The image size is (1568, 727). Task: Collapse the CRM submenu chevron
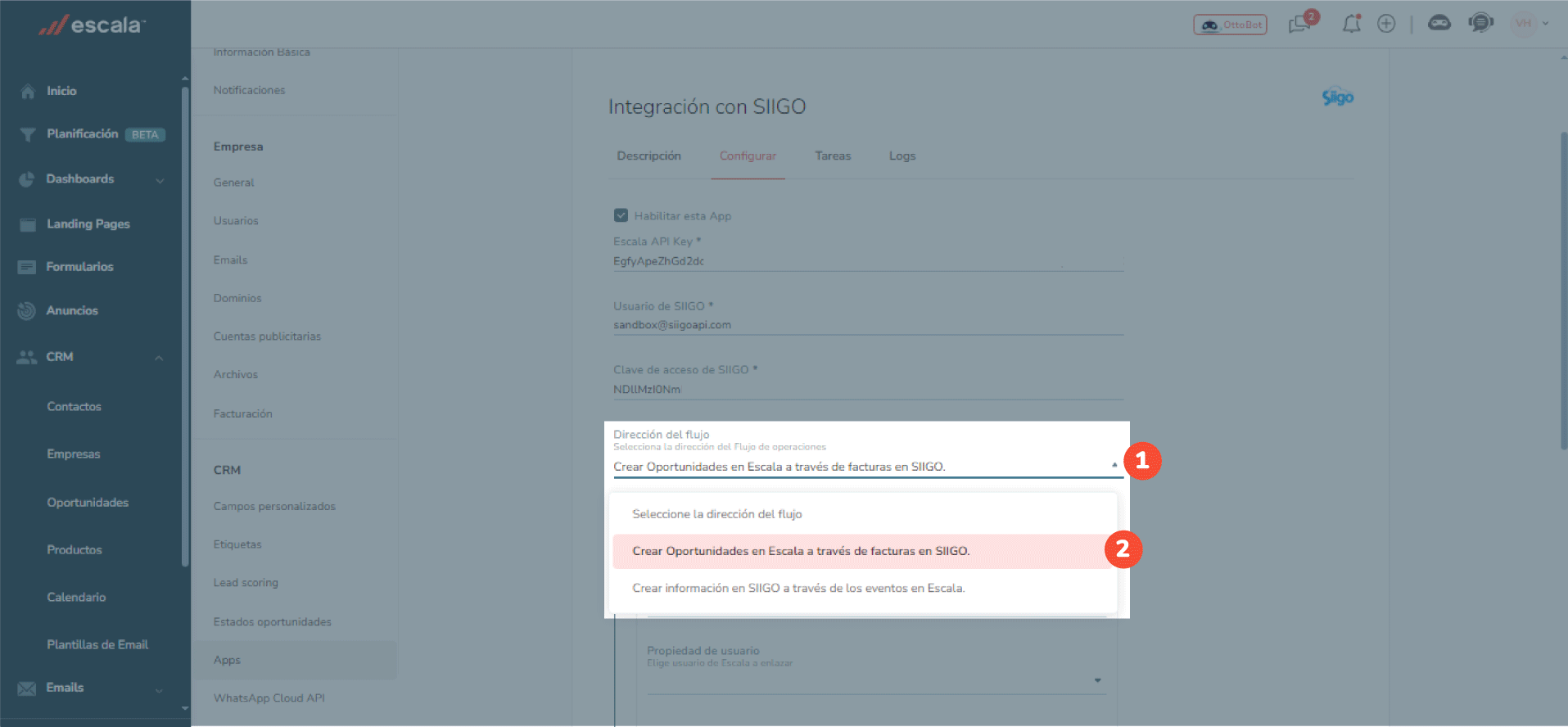[x=160, y=358]
